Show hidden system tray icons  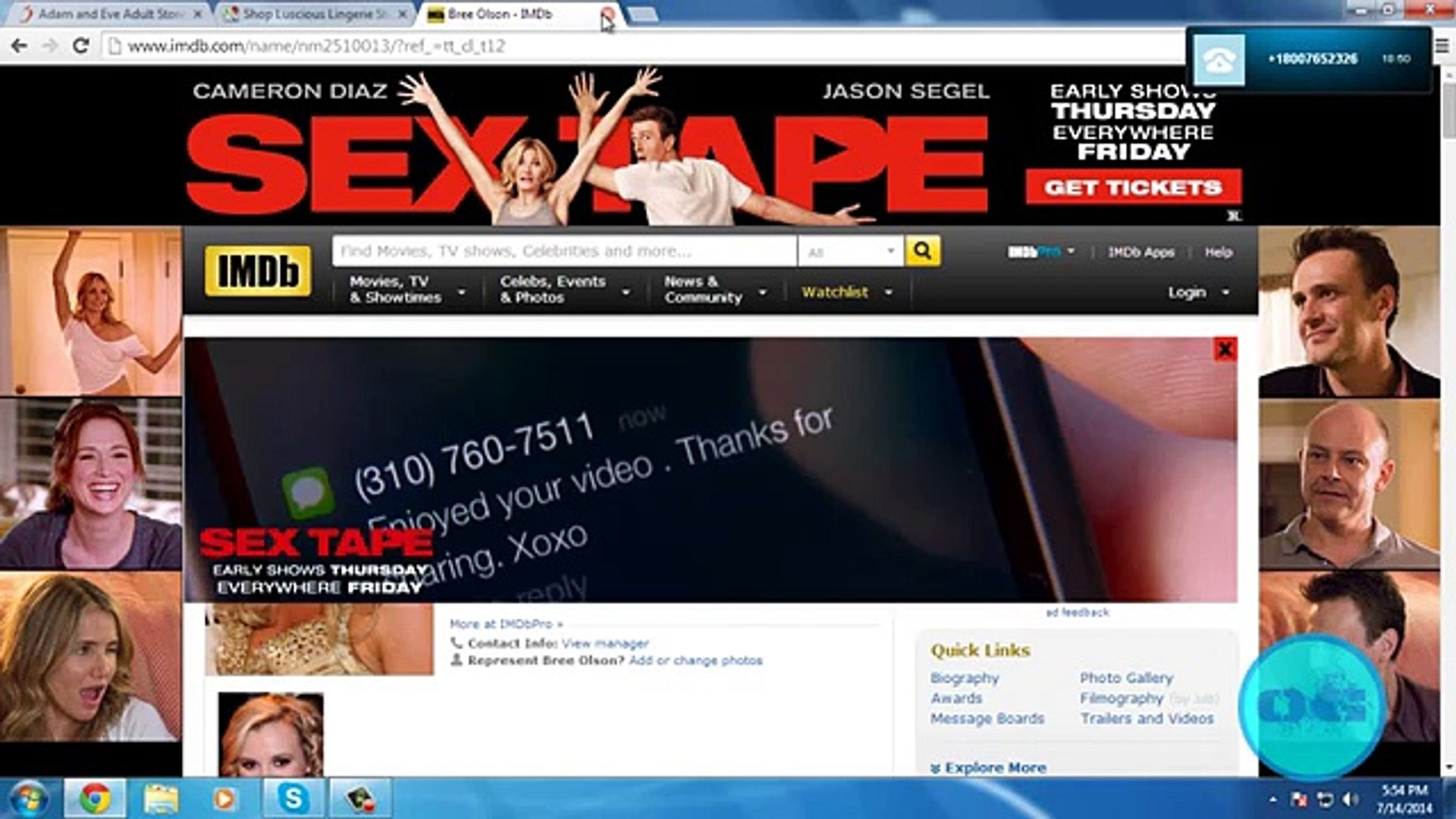pyautogui.click(x=1273, y=799)
